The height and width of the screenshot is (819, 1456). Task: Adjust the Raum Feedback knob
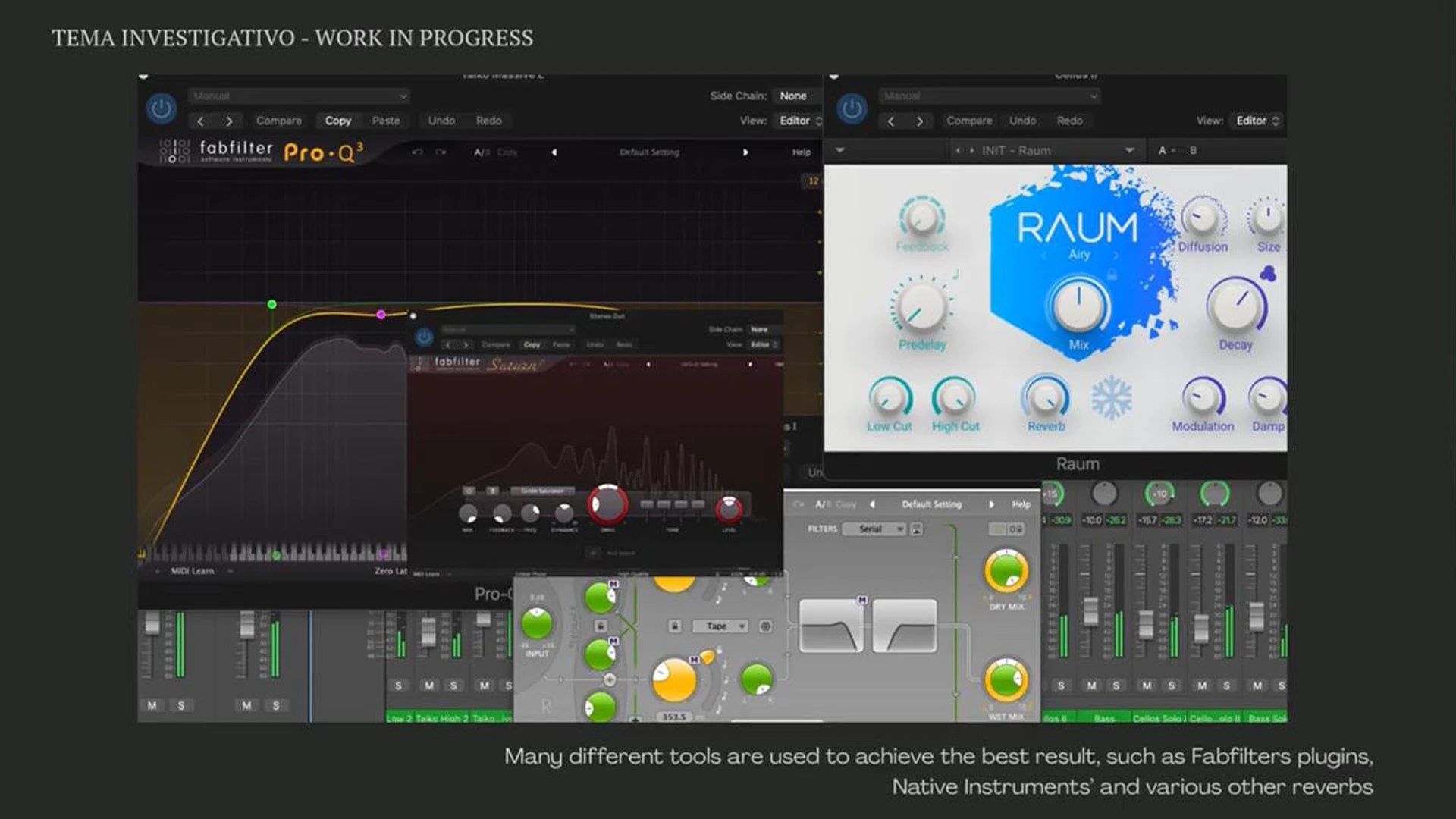tap(921, 218)
